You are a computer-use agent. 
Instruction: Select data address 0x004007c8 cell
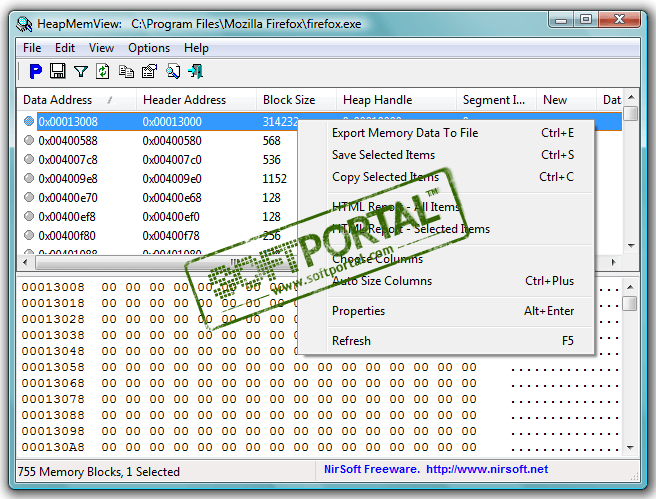click(68, 160)
